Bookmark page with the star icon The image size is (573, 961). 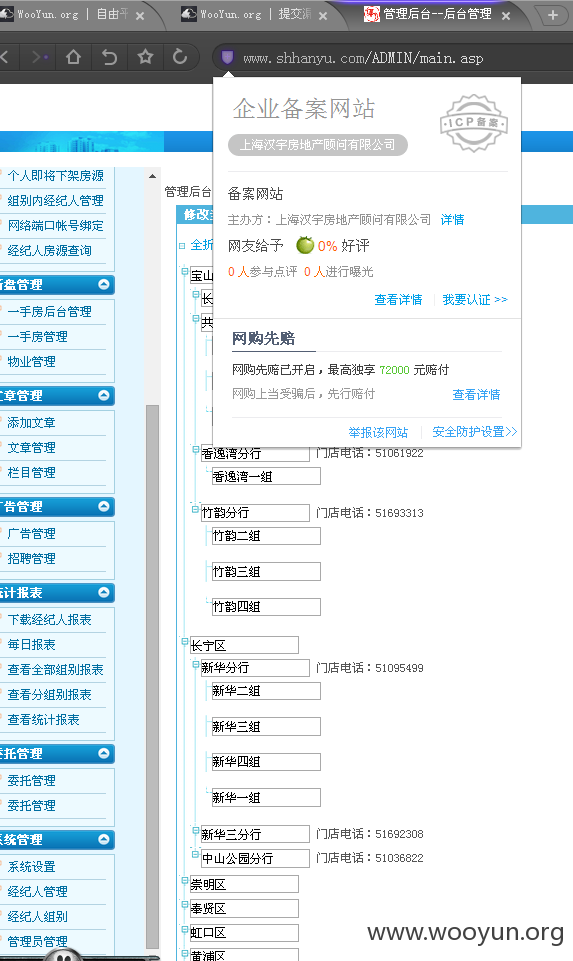145,57
